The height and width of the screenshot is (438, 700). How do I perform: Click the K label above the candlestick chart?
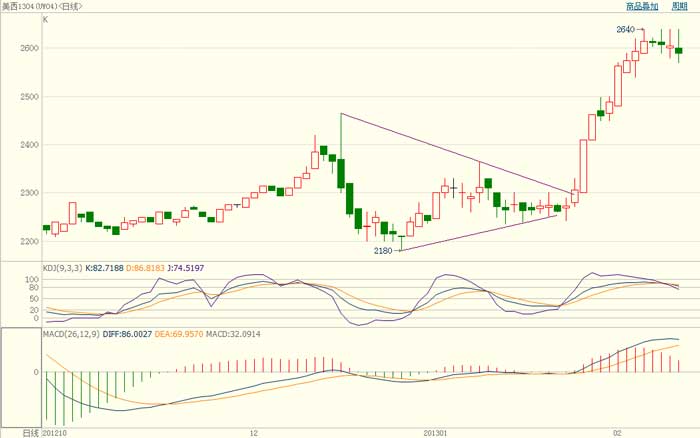click(x=45, y=20)
